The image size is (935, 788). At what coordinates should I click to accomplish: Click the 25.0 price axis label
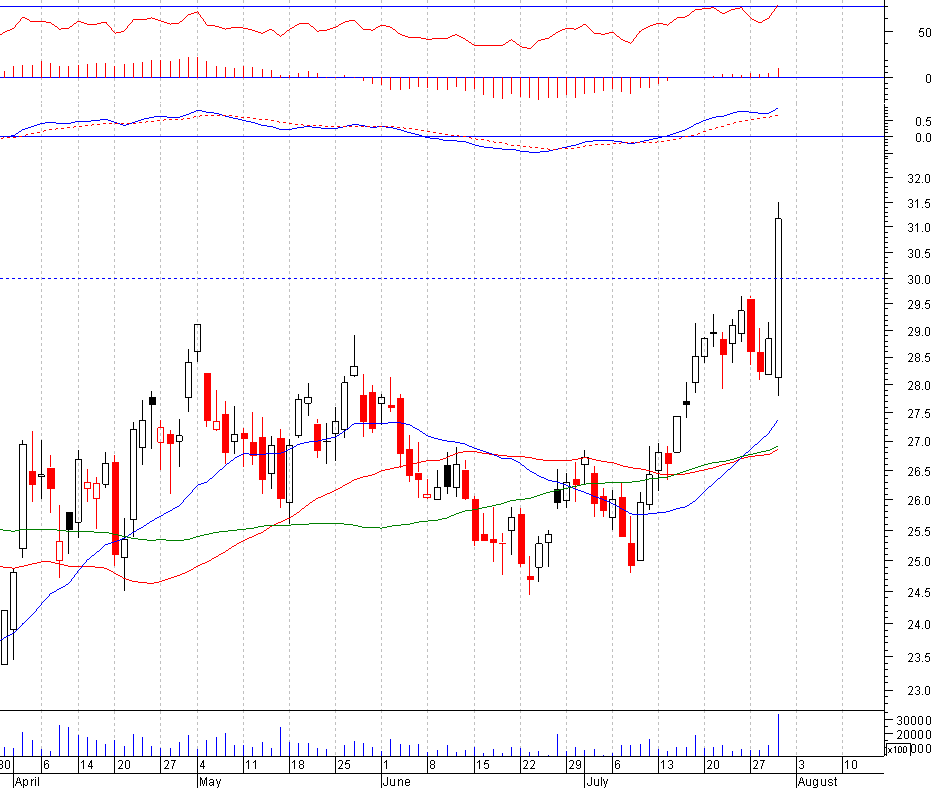tap(918, 562)
